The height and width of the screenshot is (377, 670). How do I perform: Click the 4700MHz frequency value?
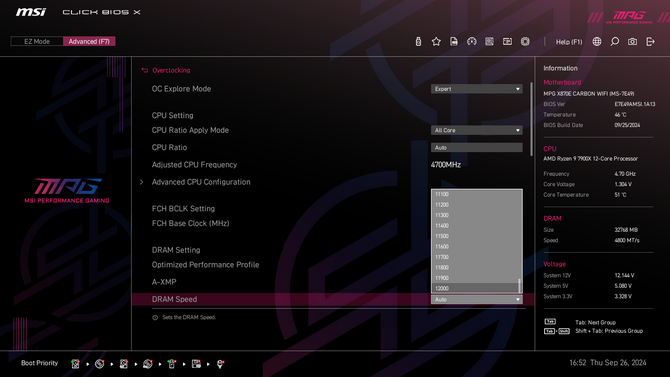tap(446, 165)
